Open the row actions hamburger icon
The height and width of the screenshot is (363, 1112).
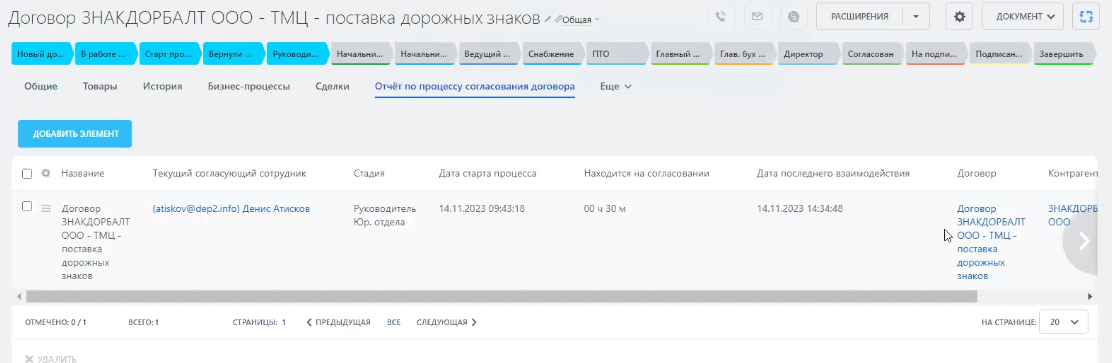46,208
